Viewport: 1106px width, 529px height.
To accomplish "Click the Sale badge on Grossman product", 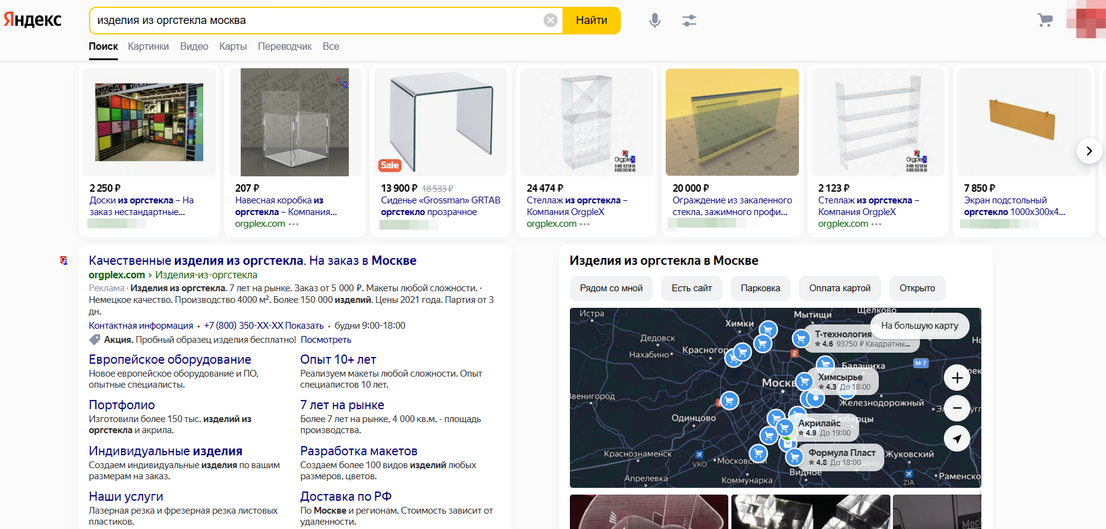I will (389, 165).
